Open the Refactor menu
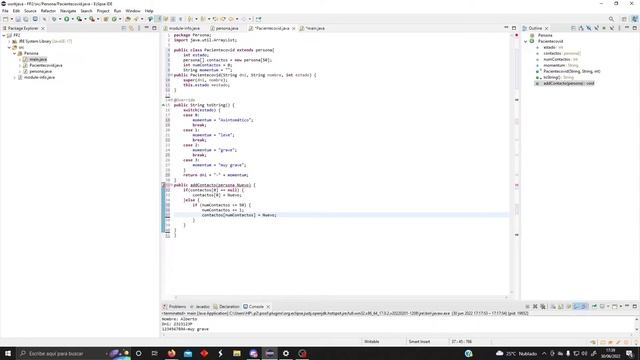The image size is (640, 360). tap(48, 11)
